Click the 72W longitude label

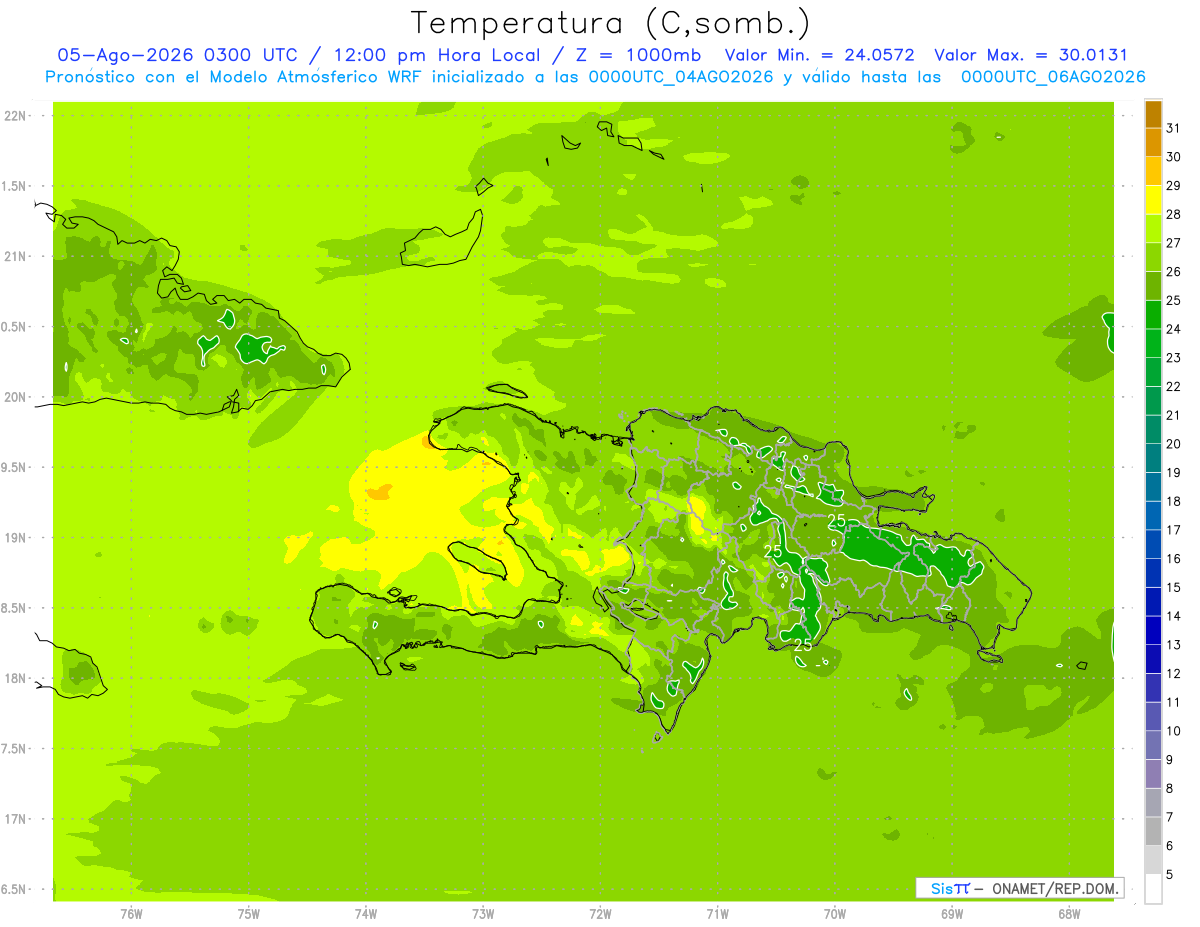point(600,913)
